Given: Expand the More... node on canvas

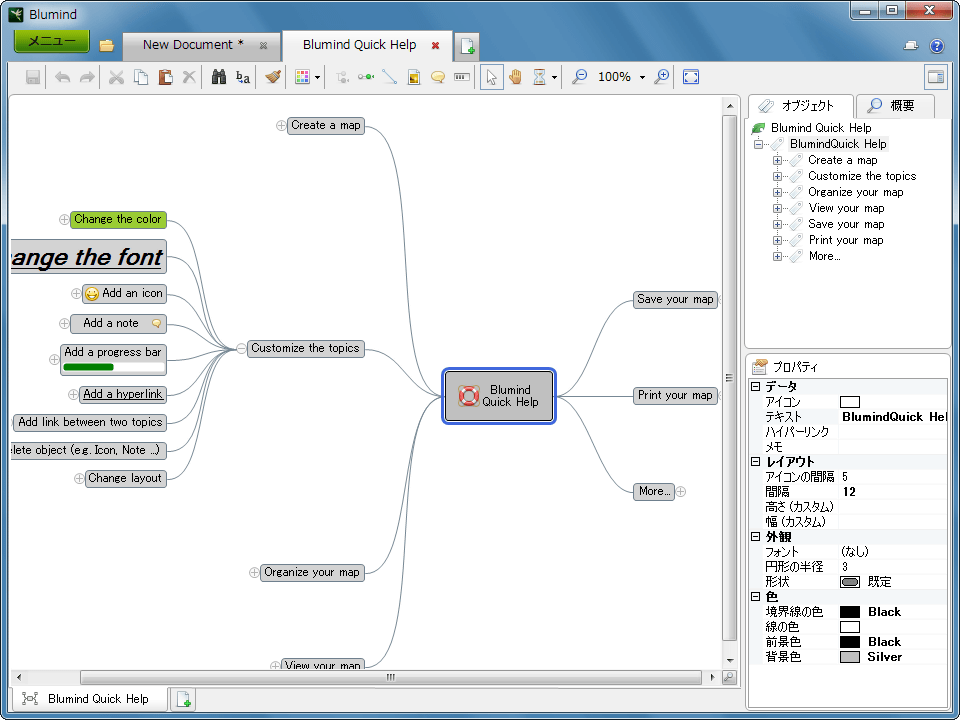Looking at the screenshot, I should click(x=681, y=491).
